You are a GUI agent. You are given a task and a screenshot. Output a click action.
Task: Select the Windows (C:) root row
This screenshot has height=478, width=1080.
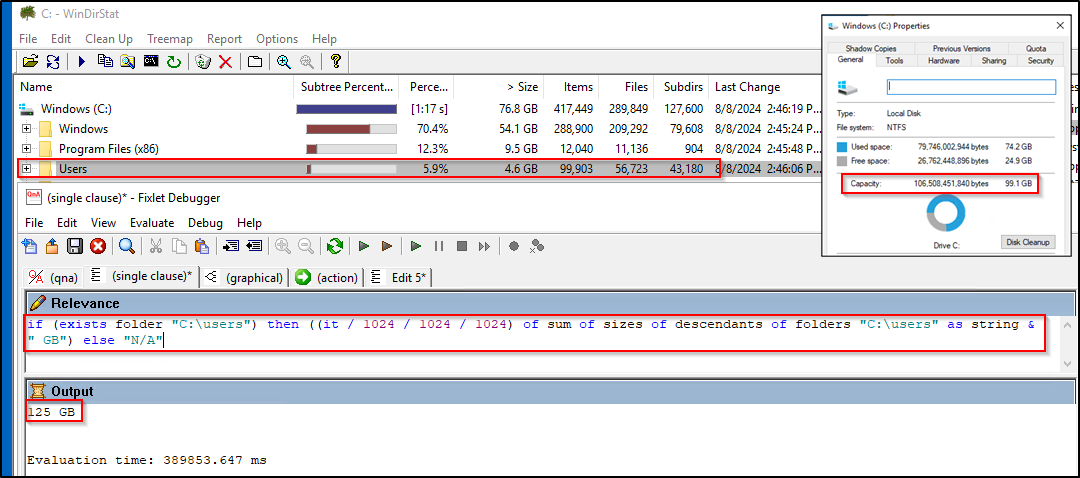click(x=418, y=109)
